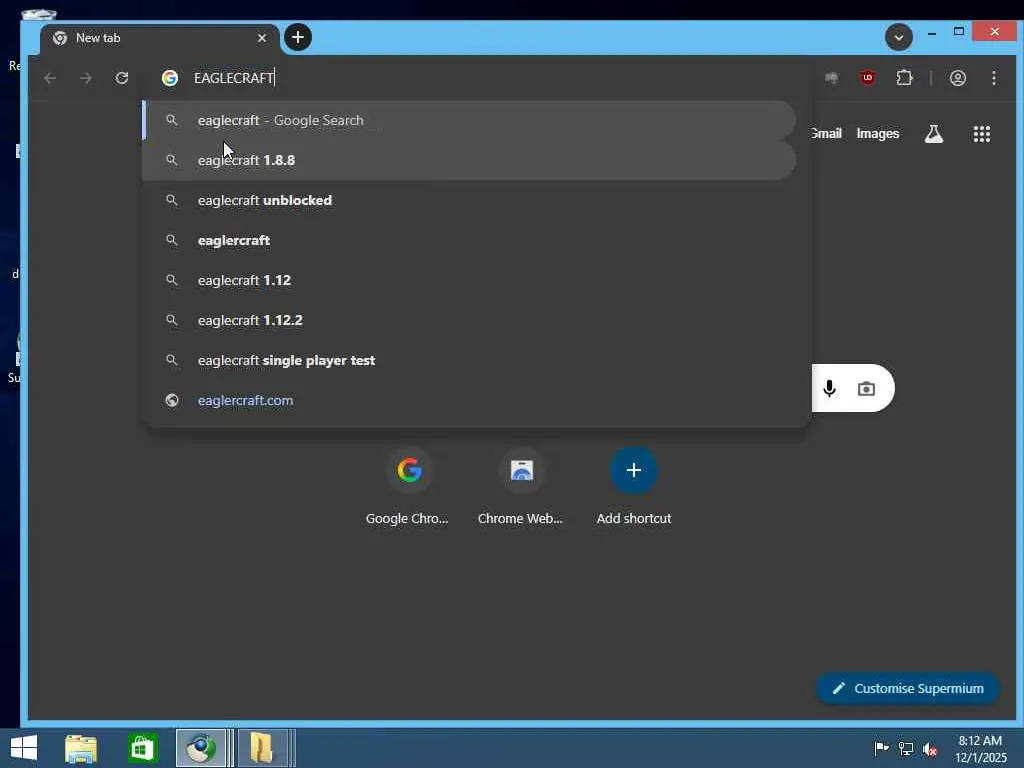1024x768 pixels.
Task: Click the Supermium taskbar icon
Action: tap(200, 748)
